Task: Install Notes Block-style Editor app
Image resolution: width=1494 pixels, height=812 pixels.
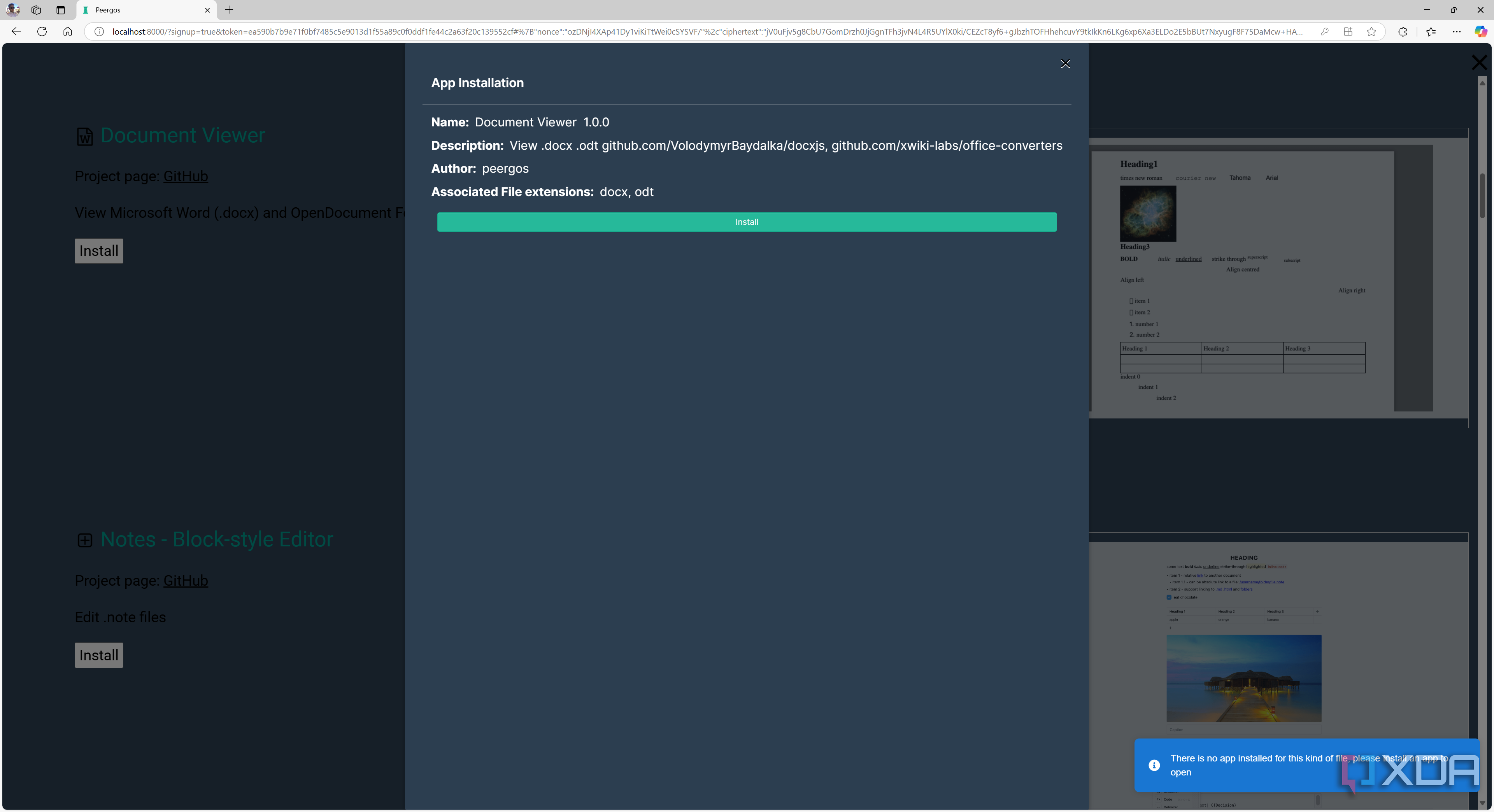Action: 98,655
